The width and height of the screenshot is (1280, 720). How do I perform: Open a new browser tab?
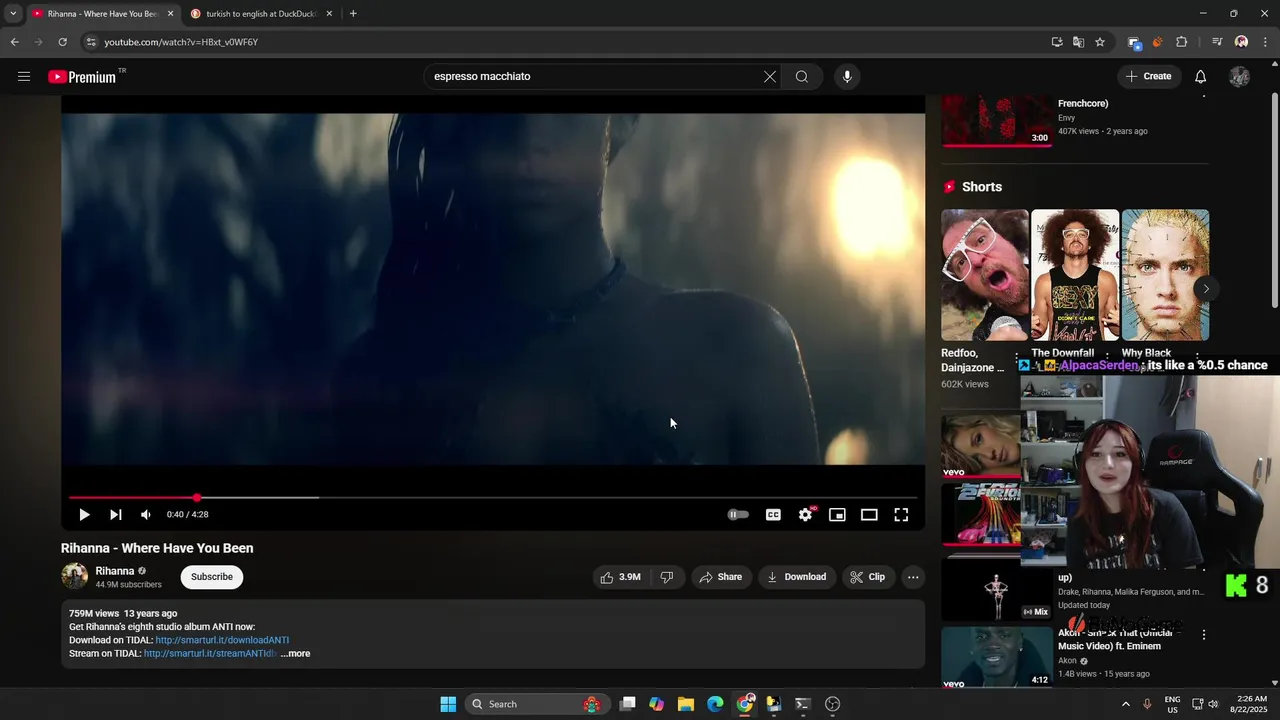click(353, 14)
